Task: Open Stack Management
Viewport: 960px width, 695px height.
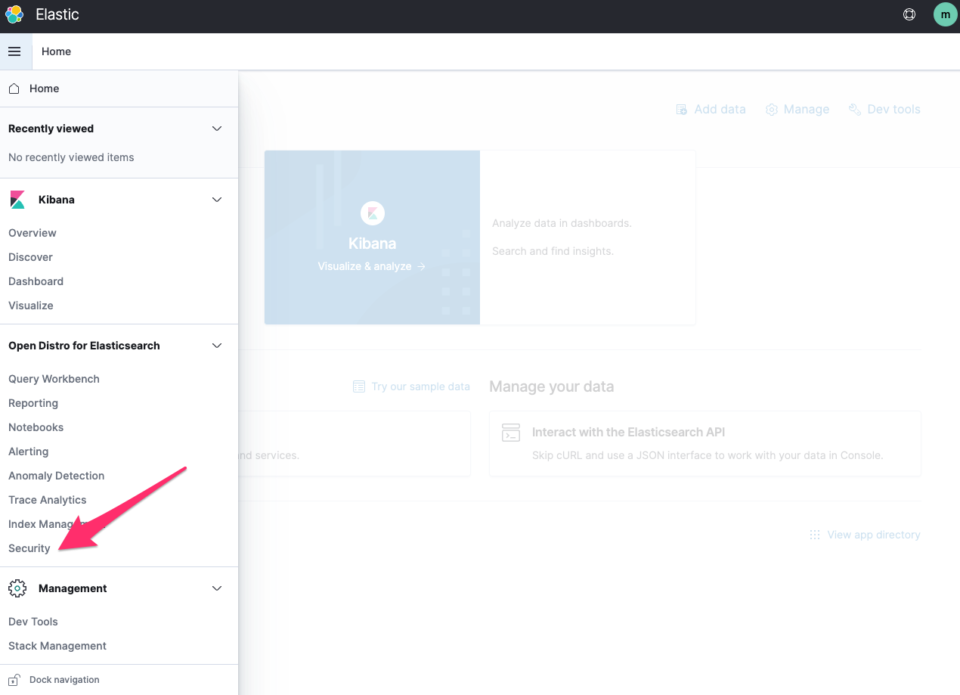Action: point(58,646)
